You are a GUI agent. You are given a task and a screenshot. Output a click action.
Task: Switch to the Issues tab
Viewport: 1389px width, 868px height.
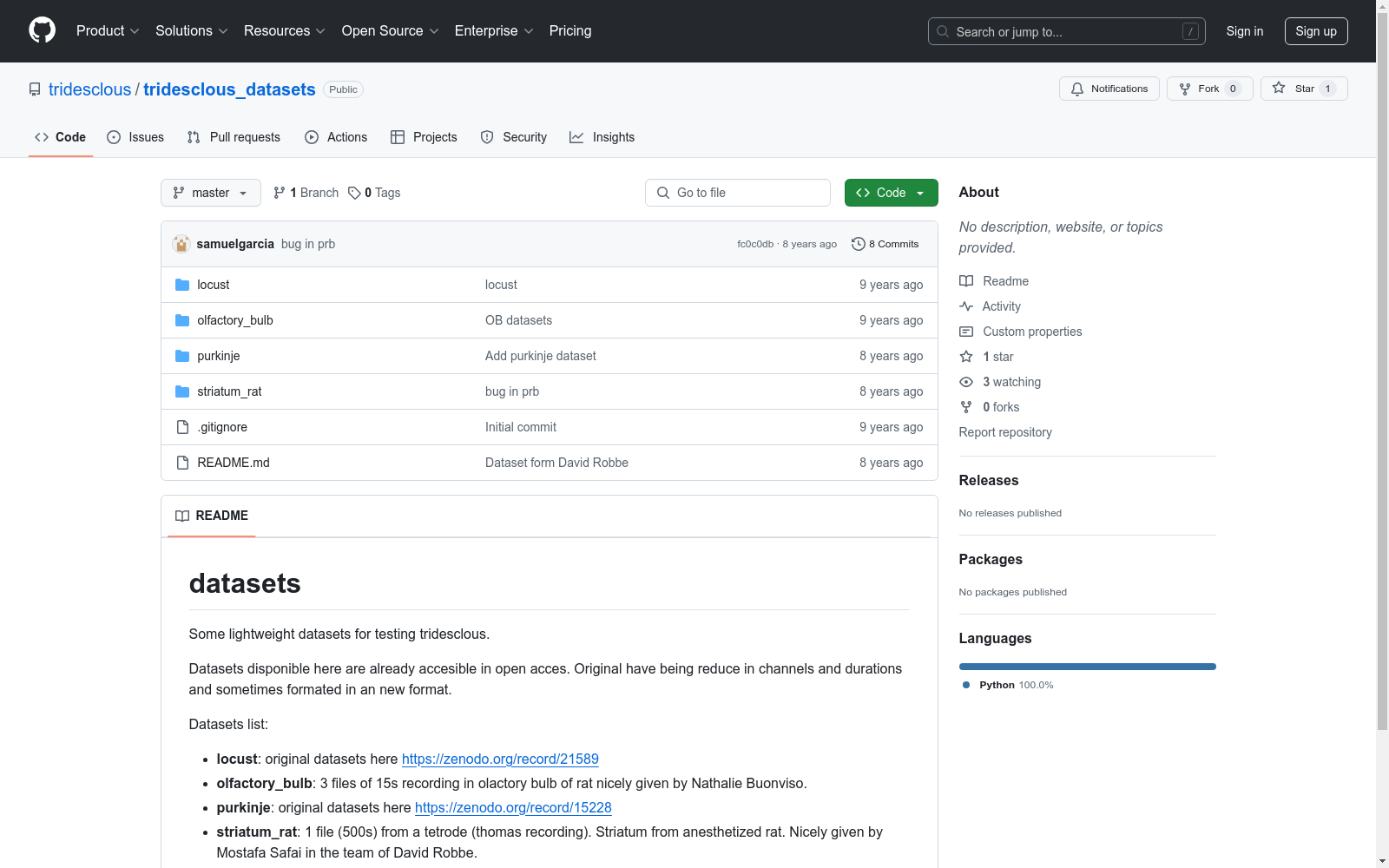coord(135,137)
